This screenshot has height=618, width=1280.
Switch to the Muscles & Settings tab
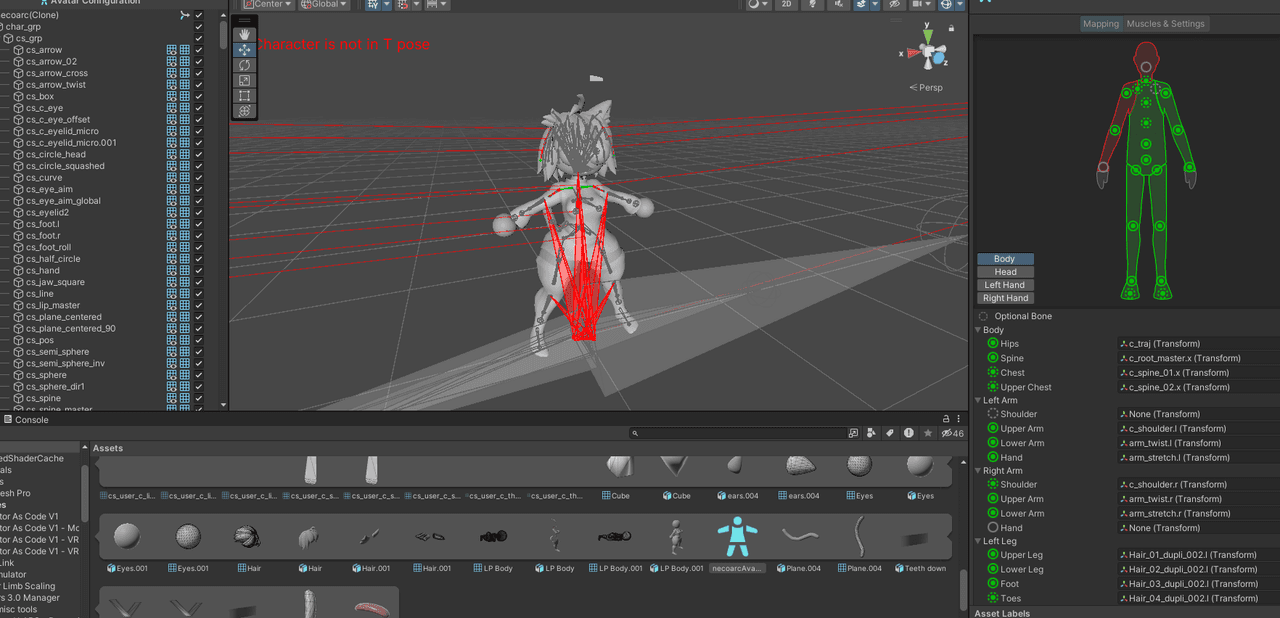coord(1166,24)
